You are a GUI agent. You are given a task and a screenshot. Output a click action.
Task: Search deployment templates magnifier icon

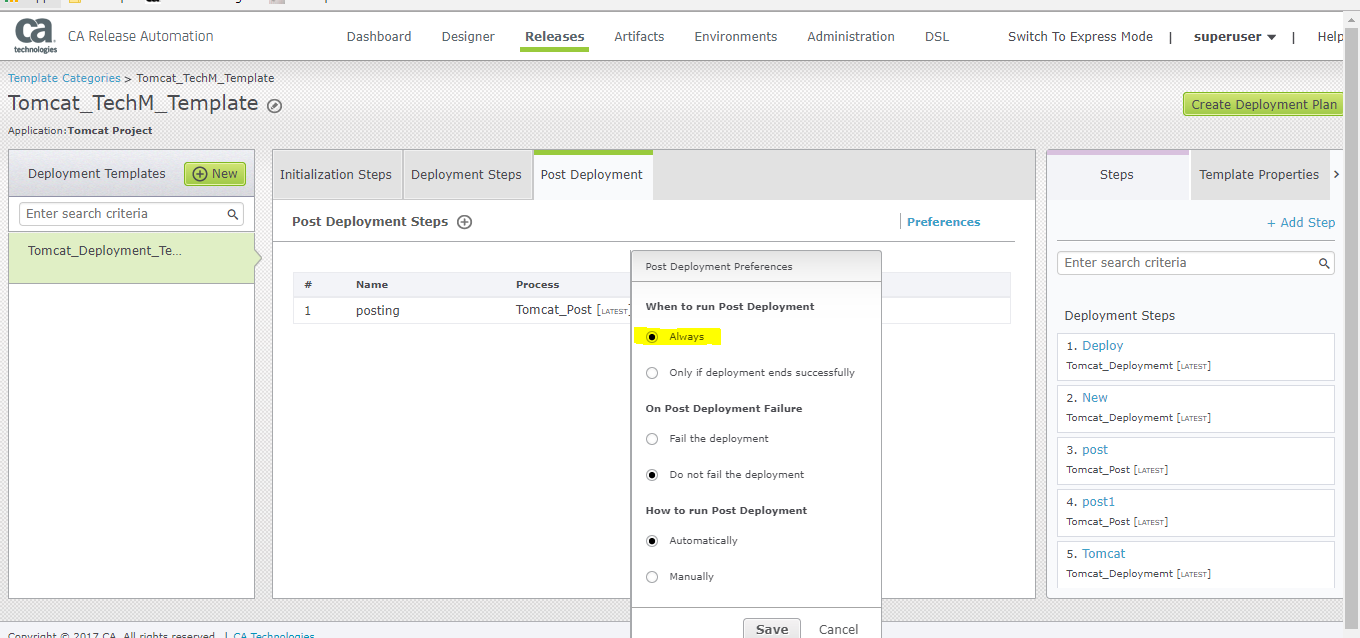coord(233,214)
